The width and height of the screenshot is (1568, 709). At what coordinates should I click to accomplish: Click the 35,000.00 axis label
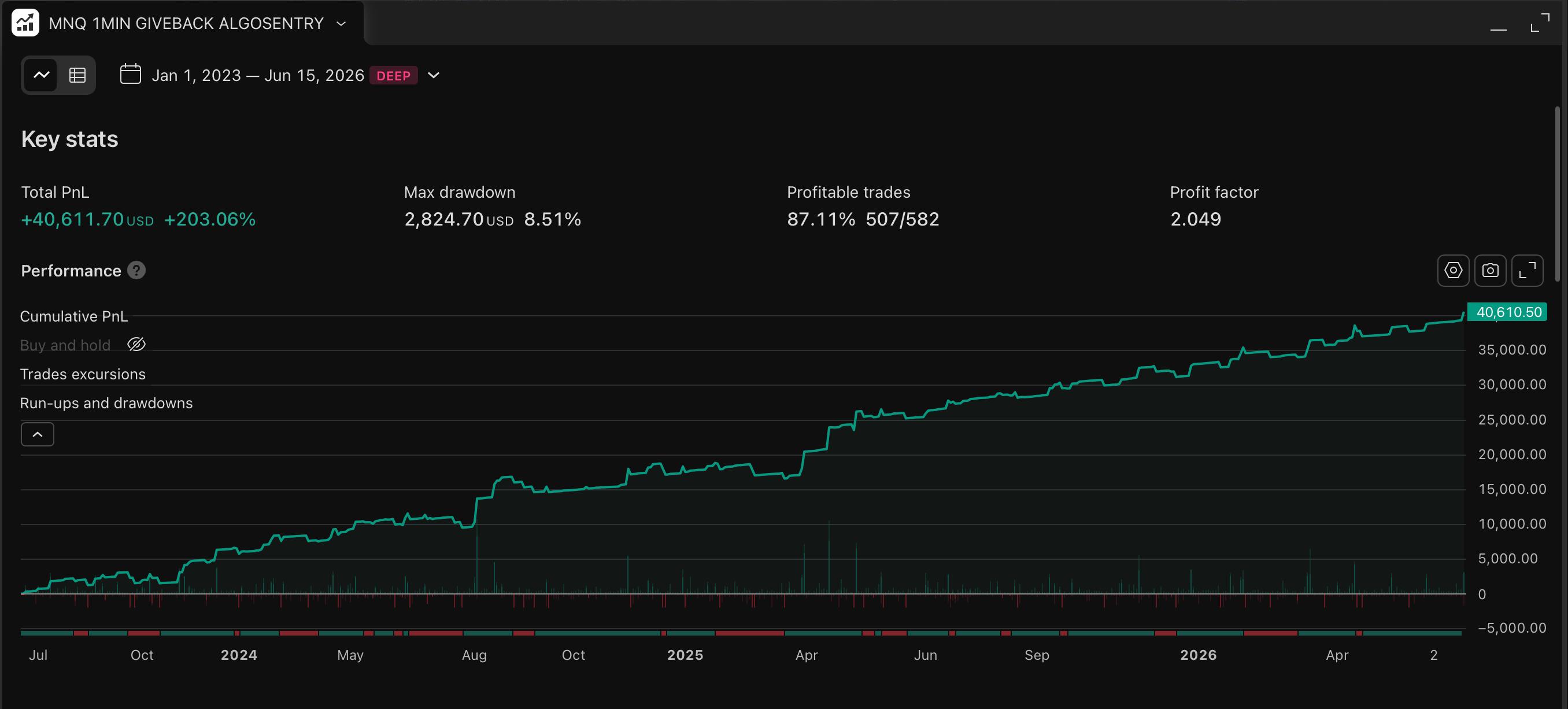pyautogui.click(x=1512, y=350)
